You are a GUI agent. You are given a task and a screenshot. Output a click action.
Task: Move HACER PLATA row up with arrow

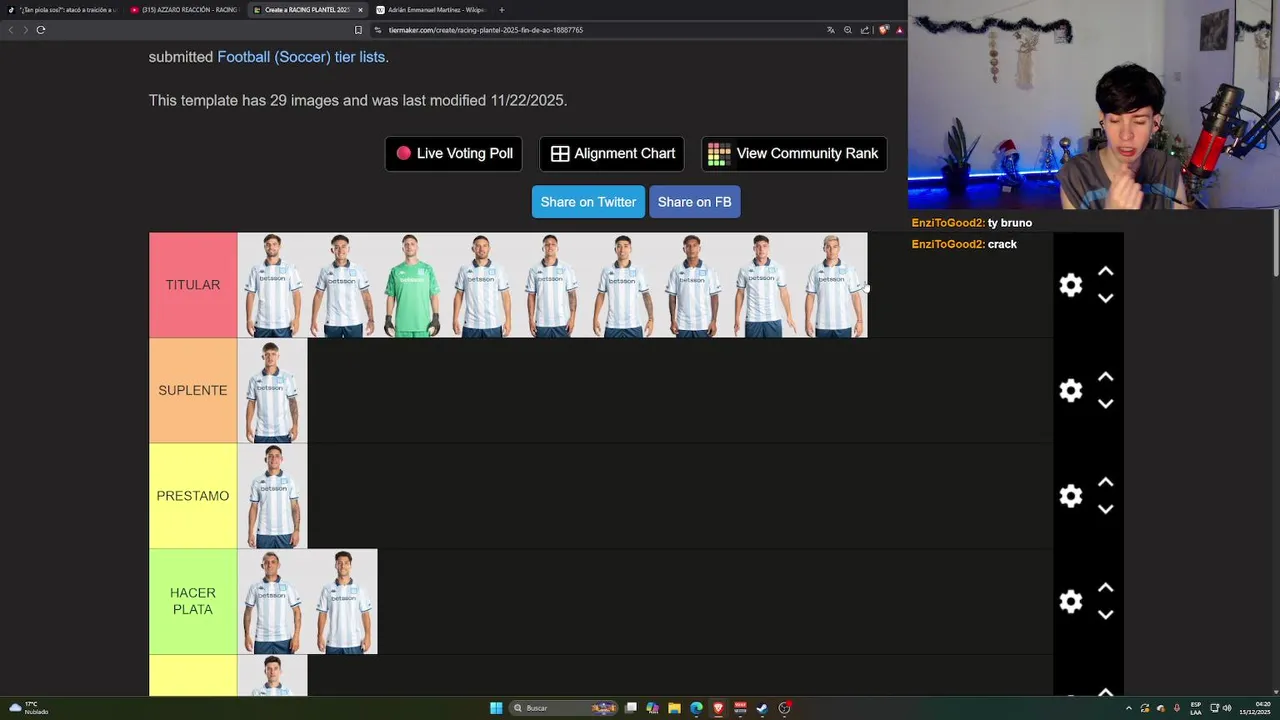point(1106,588)
